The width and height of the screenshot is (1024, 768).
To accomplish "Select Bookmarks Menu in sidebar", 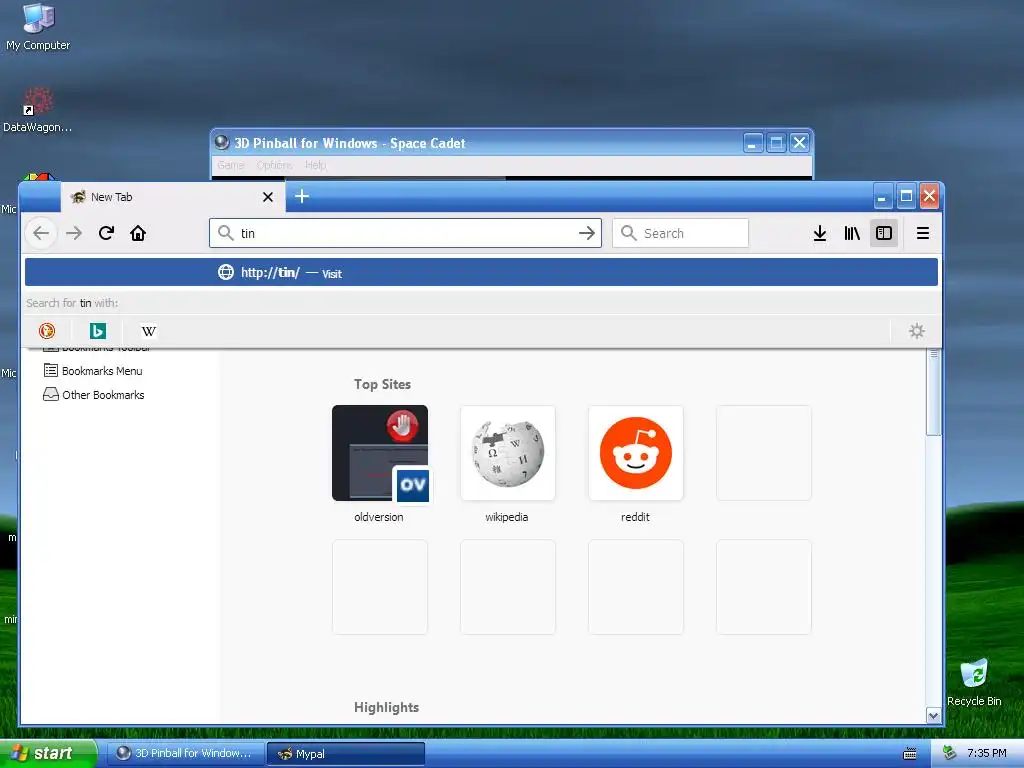I will (93, 371).
